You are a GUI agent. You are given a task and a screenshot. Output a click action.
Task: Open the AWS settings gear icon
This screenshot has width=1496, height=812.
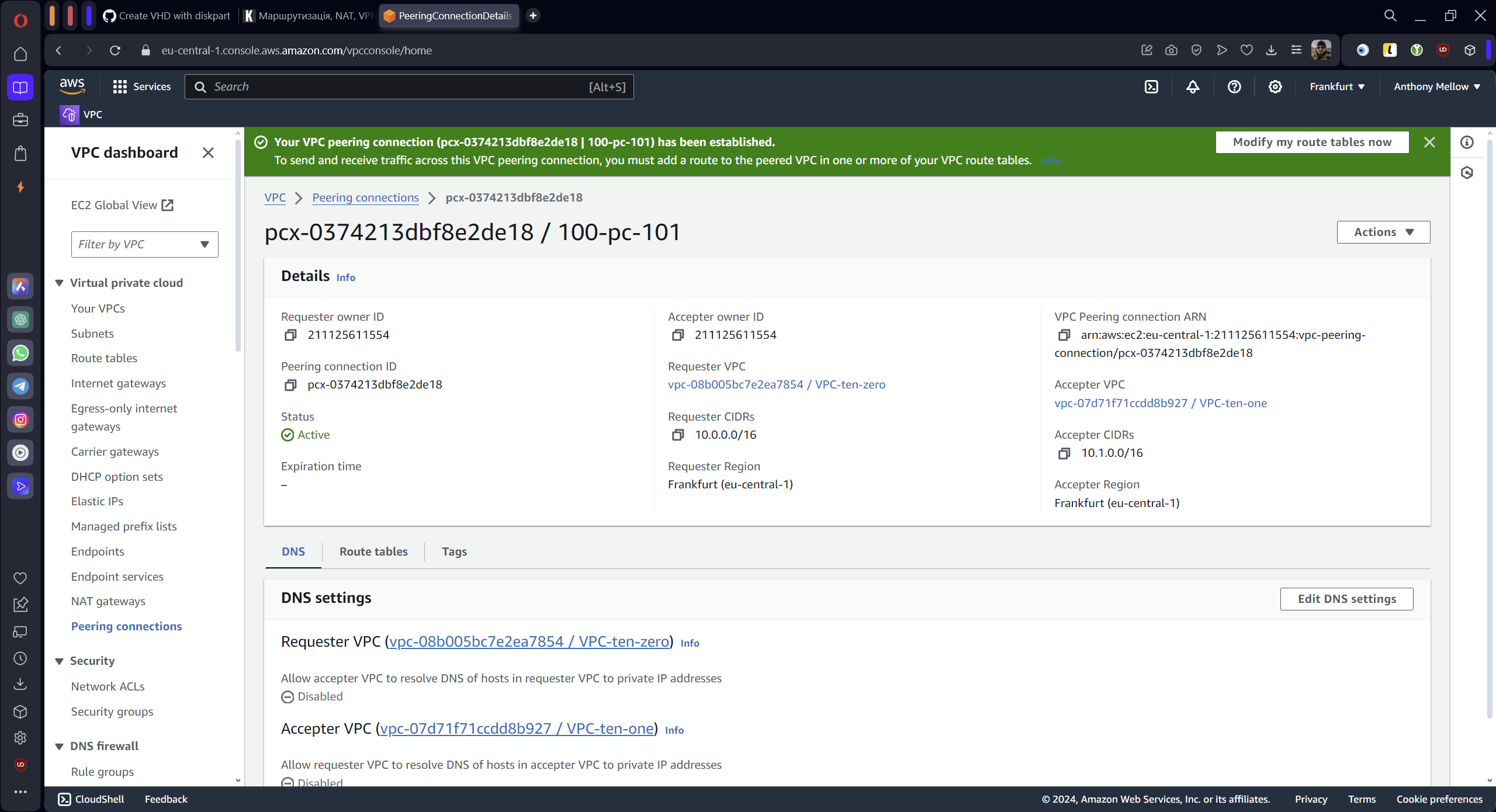pyautogui.click(x=1275, y=86)
